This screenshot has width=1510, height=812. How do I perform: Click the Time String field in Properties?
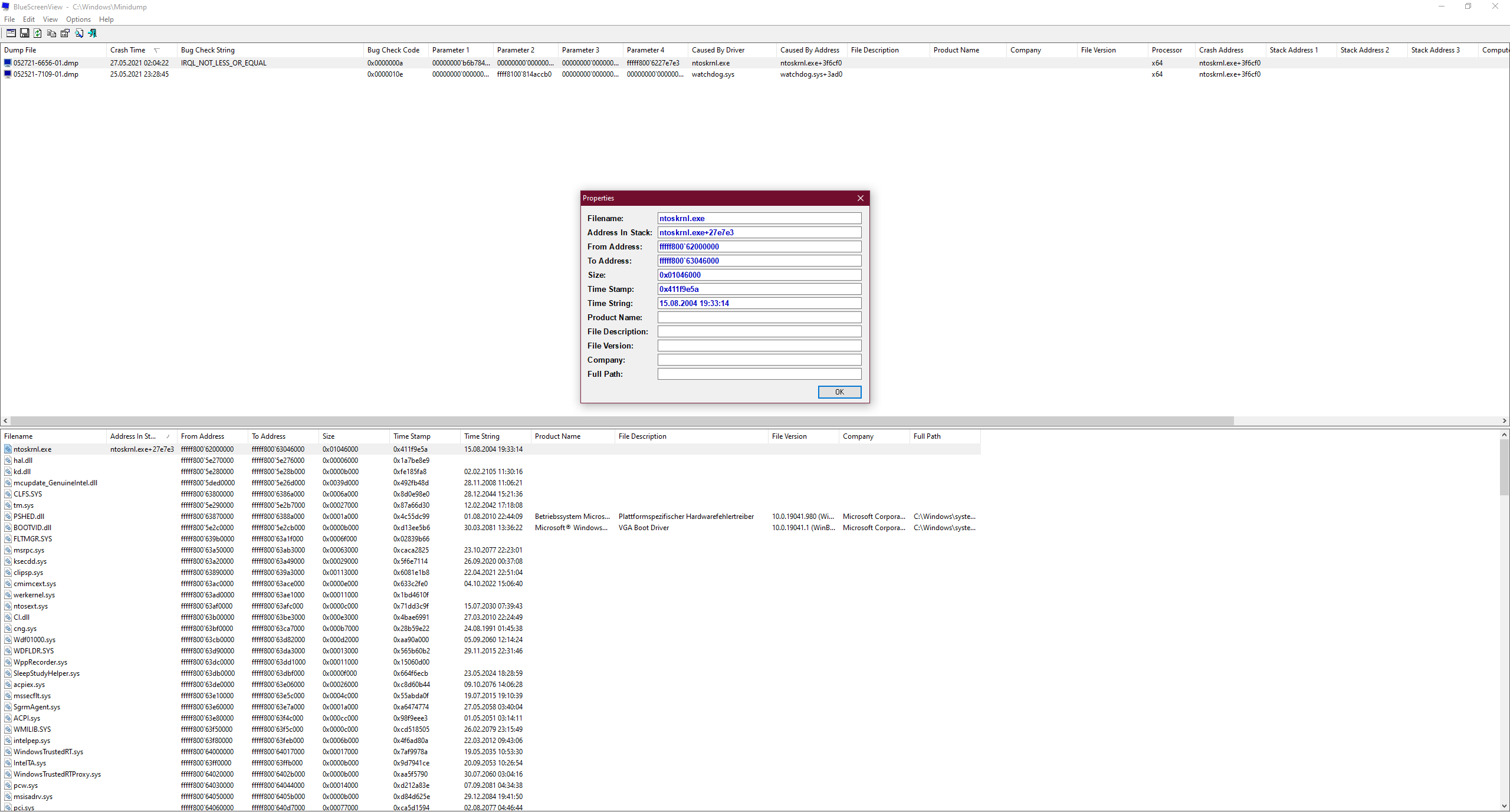[x=759, y=303]
